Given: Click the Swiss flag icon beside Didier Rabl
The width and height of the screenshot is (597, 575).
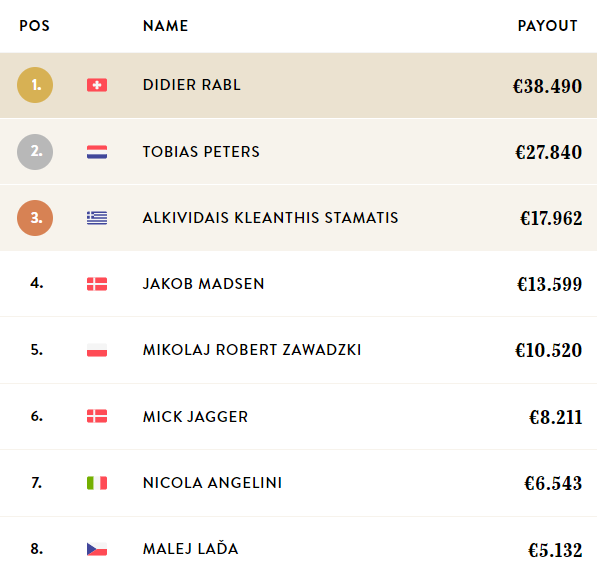Looking at the screenshot, I should click(97, 85).
